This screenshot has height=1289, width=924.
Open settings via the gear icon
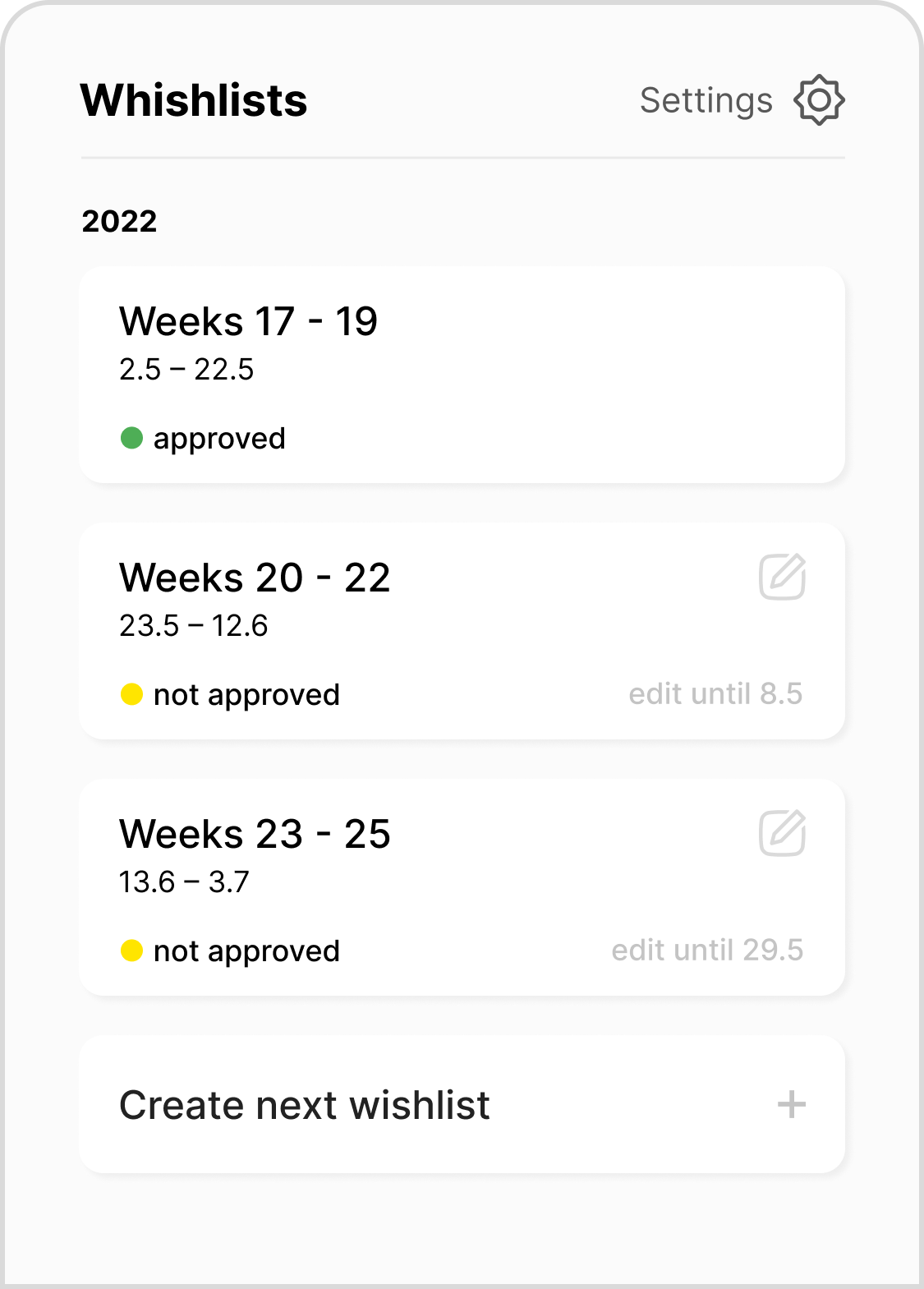pos(819,100)
